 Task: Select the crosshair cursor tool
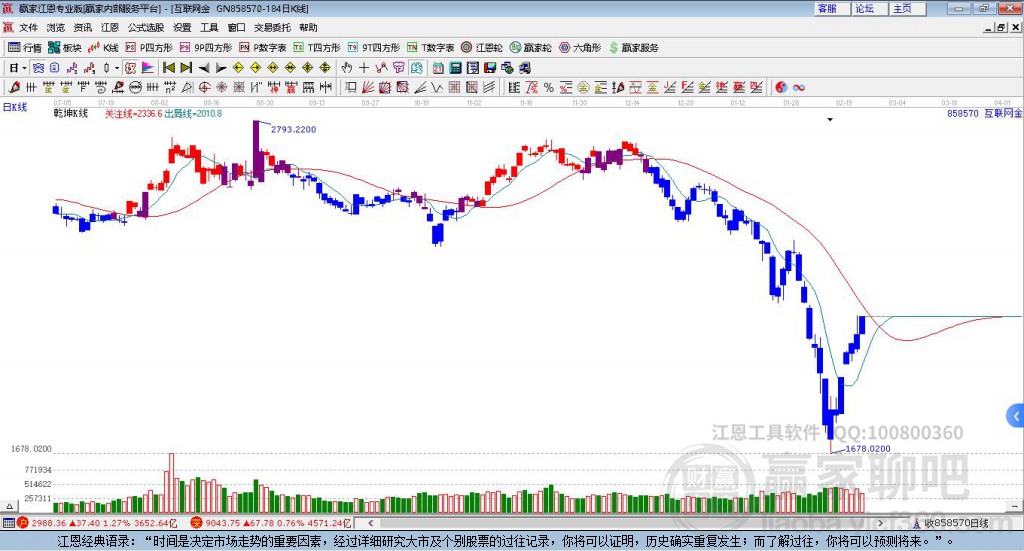pos(364,68)
